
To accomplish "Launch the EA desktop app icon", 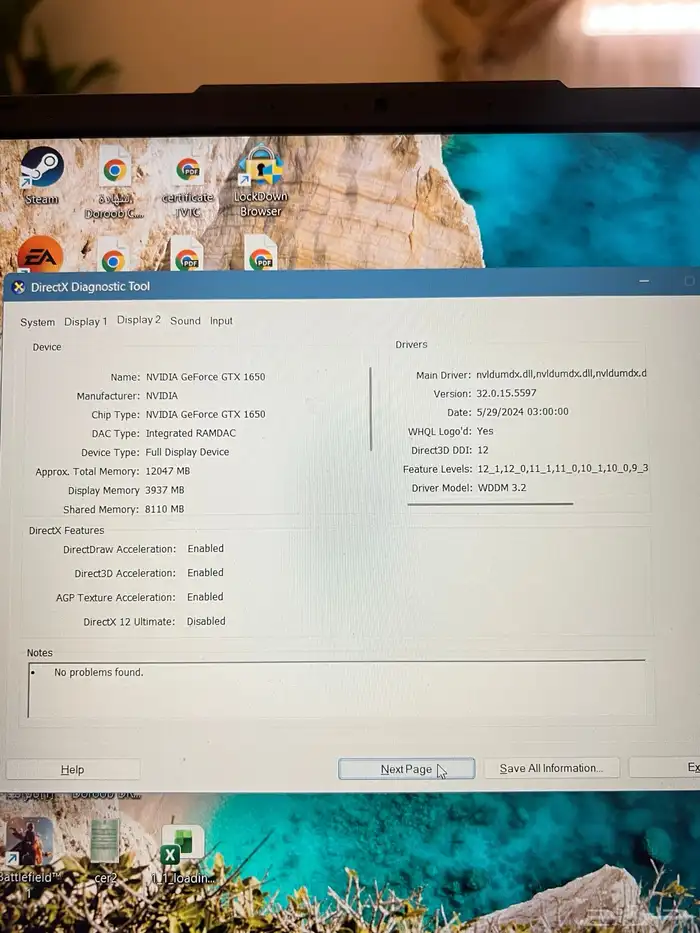I will pos(40,255).
